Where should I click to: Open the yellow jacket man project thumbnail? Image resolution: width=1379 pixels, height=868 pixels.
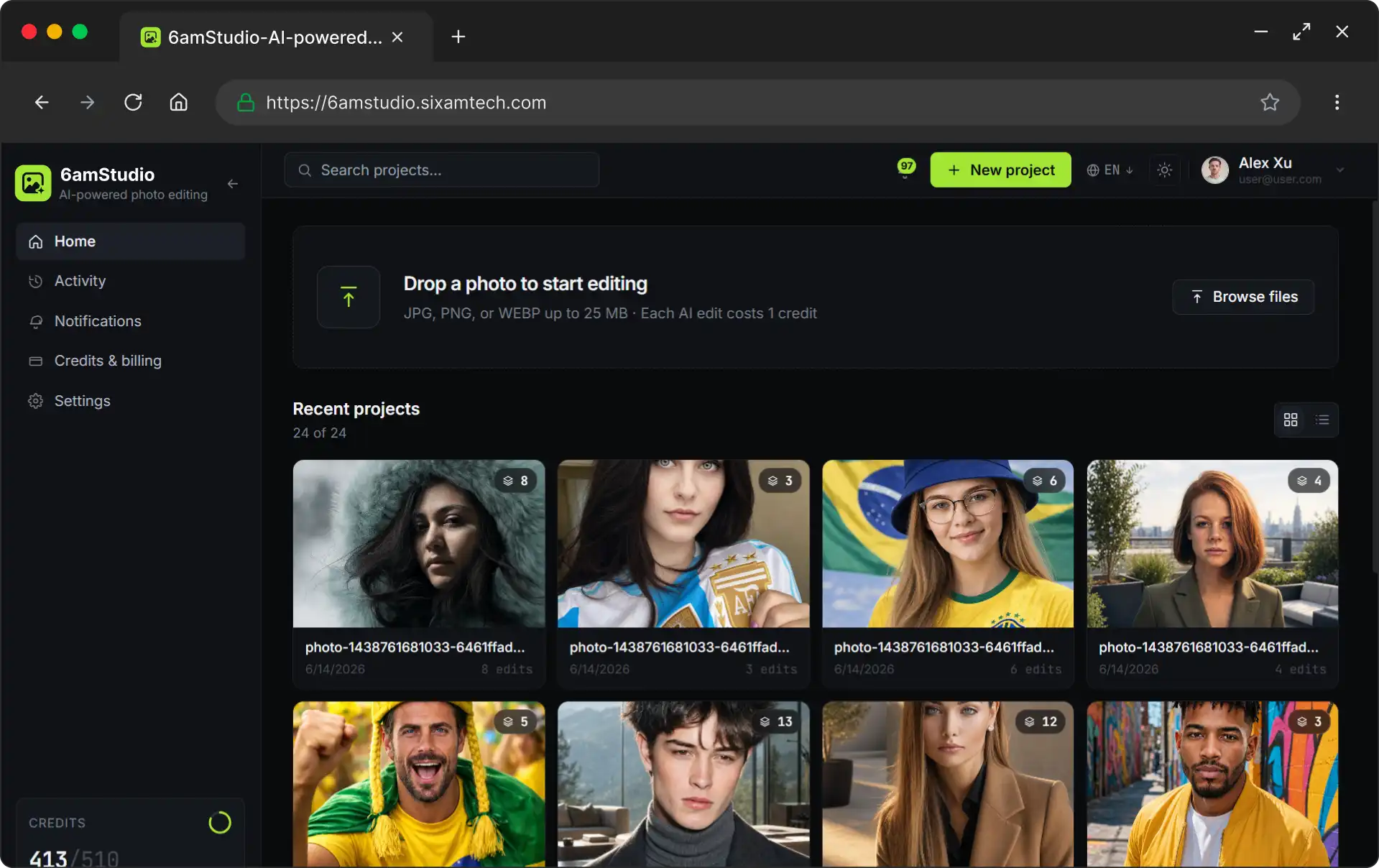click(1212, 785)
